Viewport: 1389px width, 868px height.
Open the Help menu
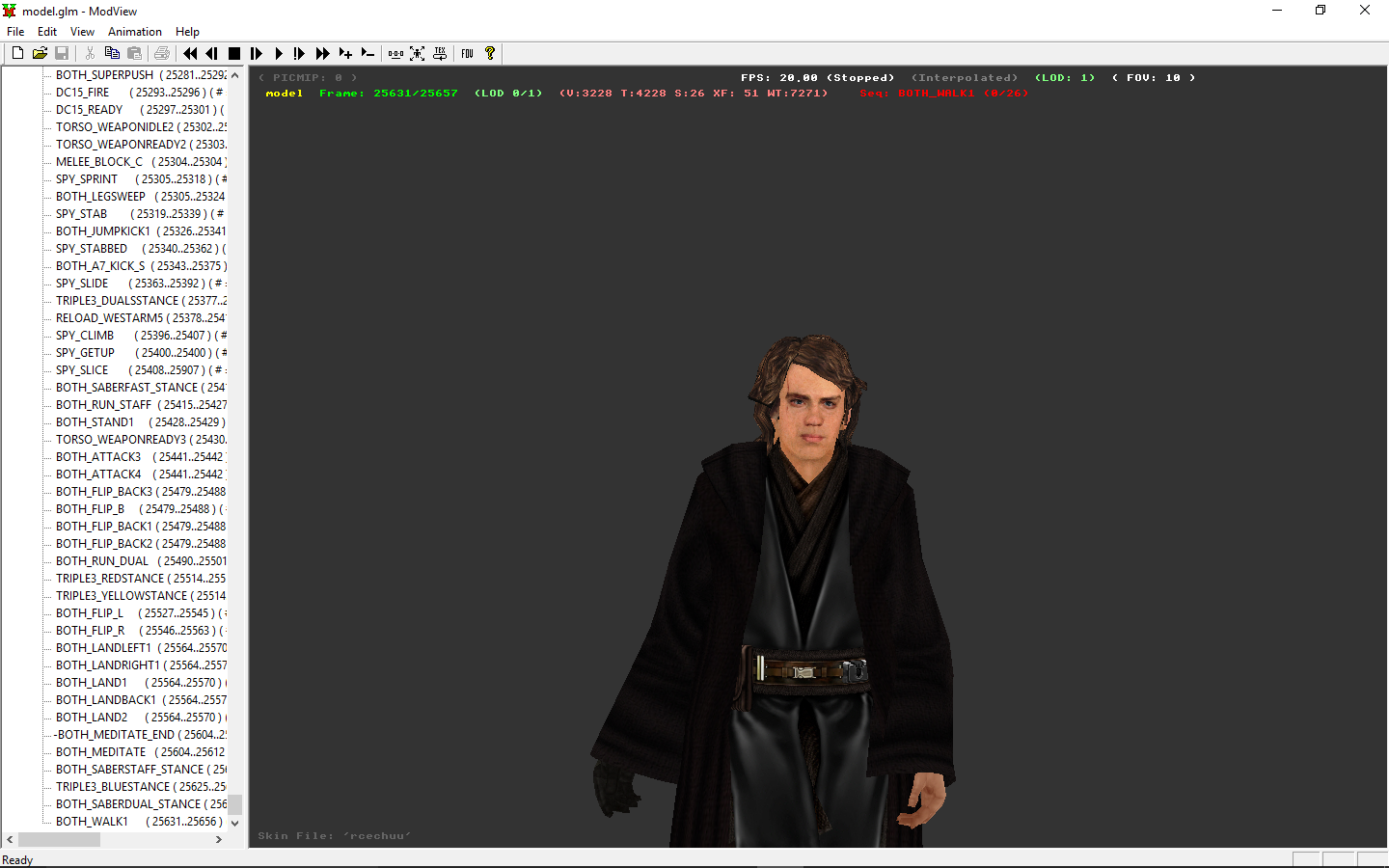point(187,32)
